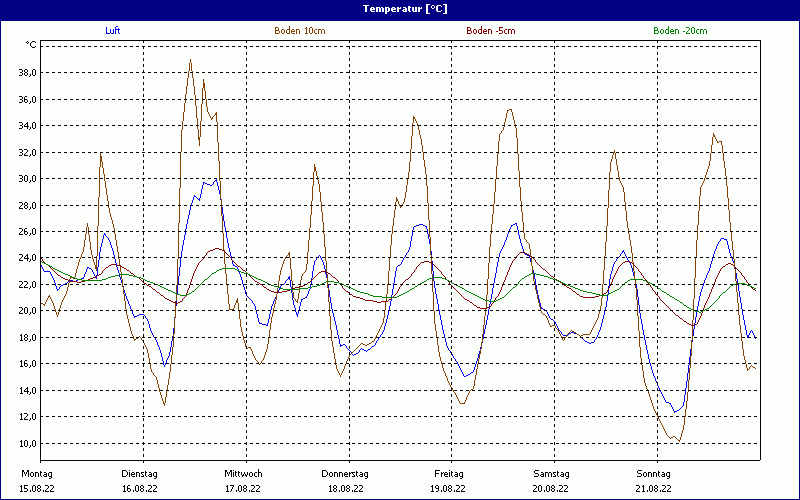Click the Boden -5cm legend entry
Viewport: 800px width, 500px height.
(490, 31)
